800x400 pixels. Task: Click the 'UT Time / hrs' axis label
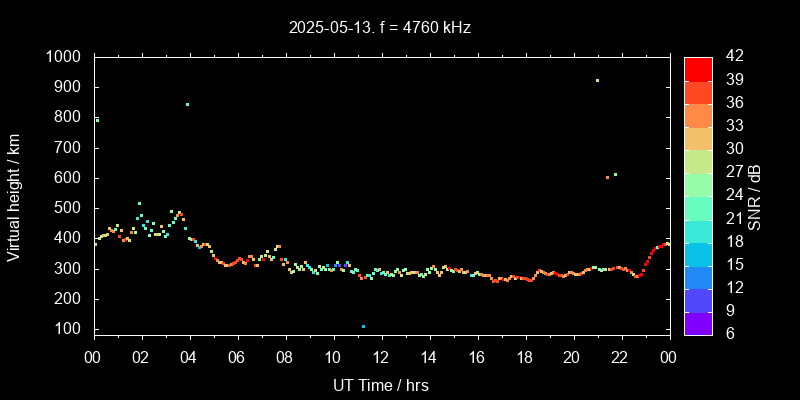coord(381,384)
